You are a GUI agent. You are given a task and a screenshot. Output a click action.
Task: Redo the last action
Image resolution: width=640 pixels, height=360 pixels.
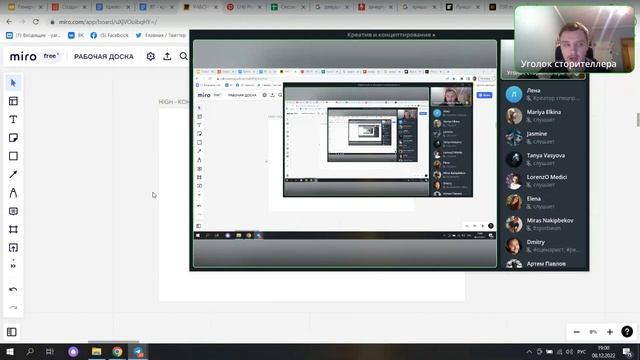coord(13,308)
